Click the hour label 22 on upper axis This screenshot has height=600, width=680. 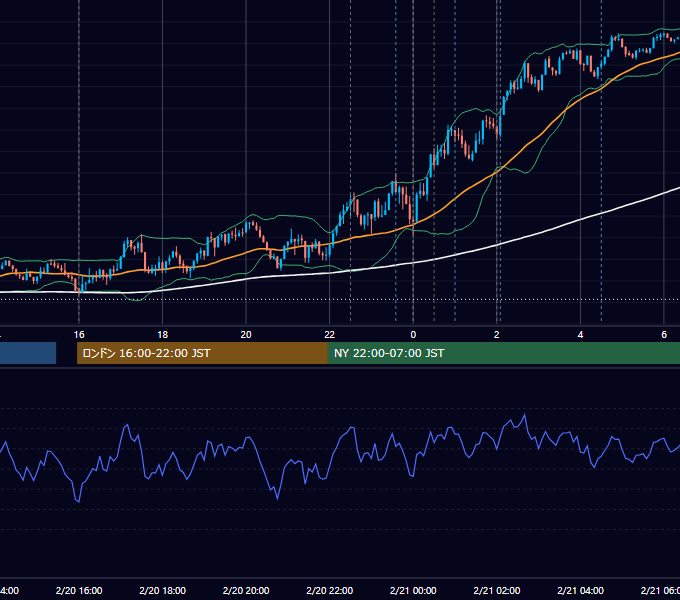pyautogui.click(x=330, y=335)
